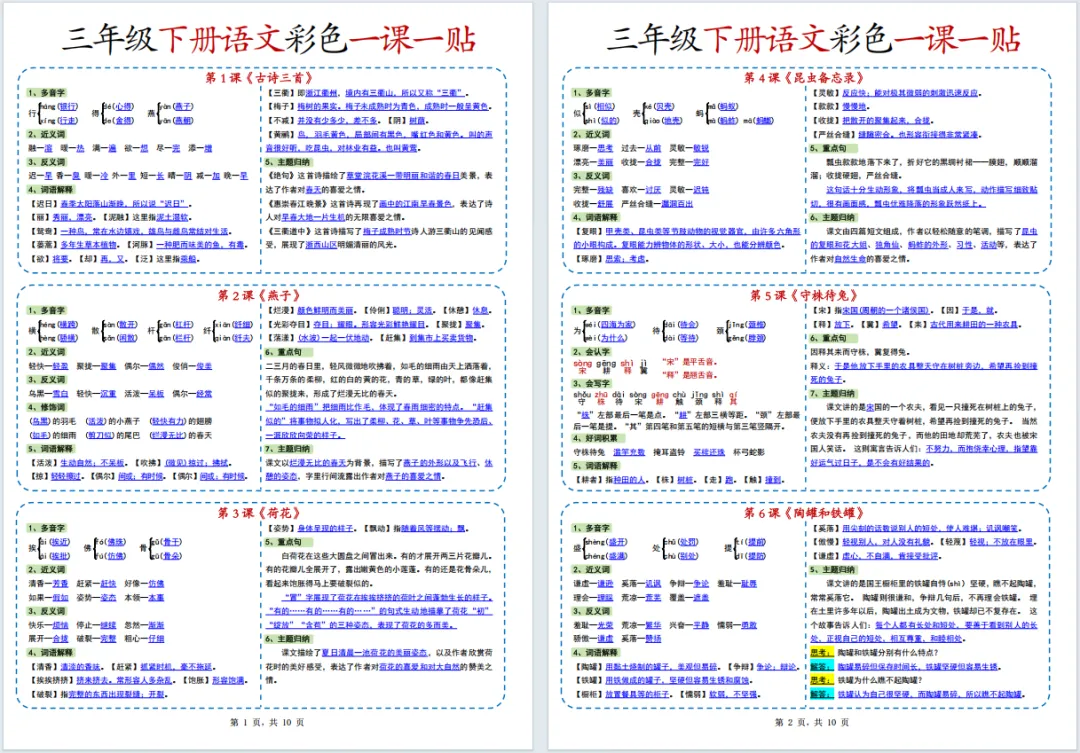Click the 【烂漫】 entry in 燕子 lesson
Image resolution: width=1080 pixels, height=753 pixels.
pos(310,310)
